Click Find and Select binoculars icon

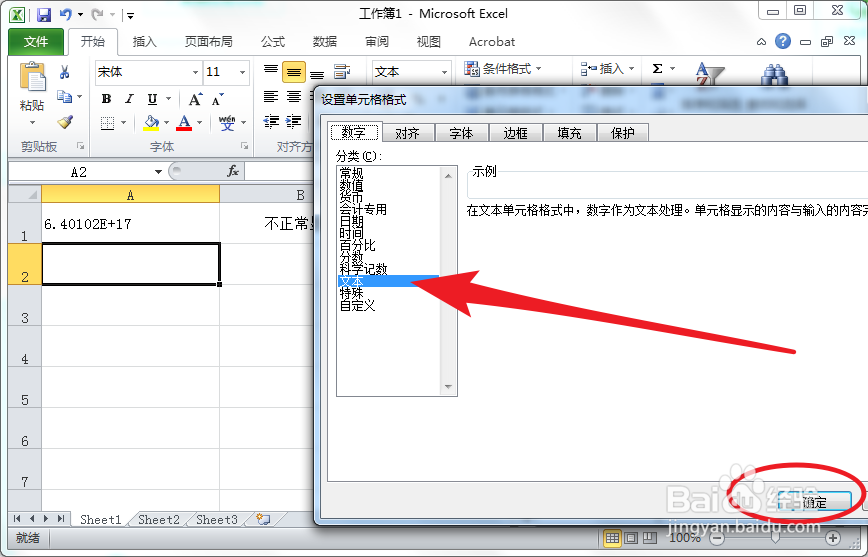pos(774,74)
